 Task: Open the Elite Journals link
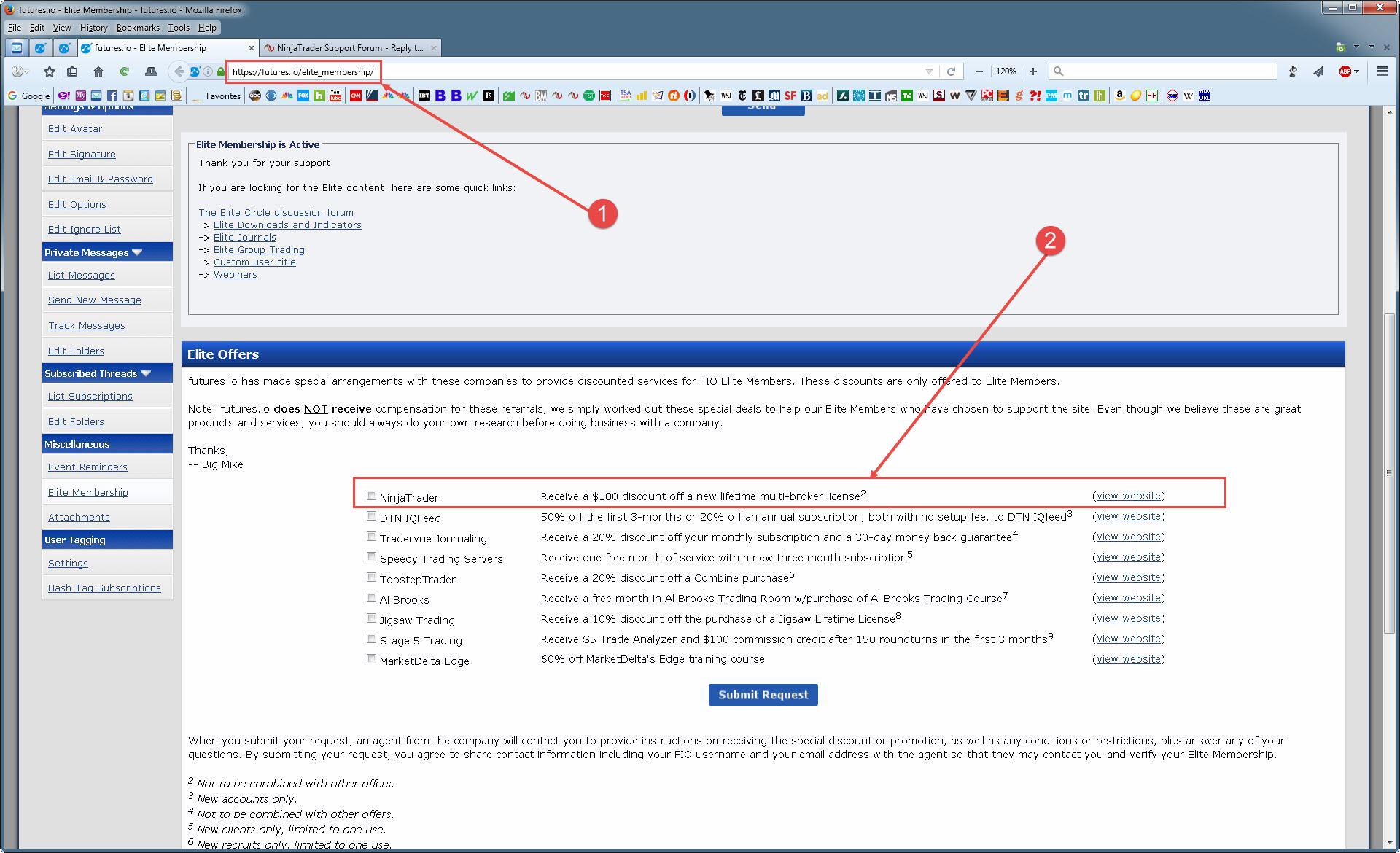pyautogui.click(x=244, y=238)
